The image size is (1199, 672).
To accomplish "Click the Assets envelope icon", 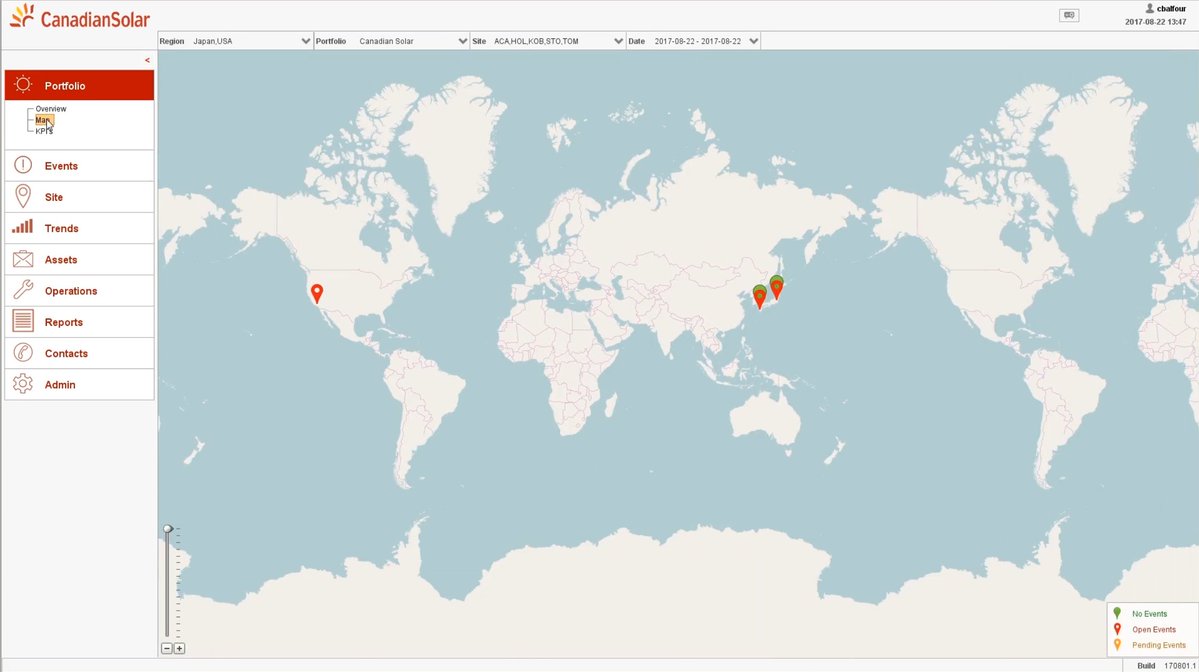I will [x=24, y=258].
